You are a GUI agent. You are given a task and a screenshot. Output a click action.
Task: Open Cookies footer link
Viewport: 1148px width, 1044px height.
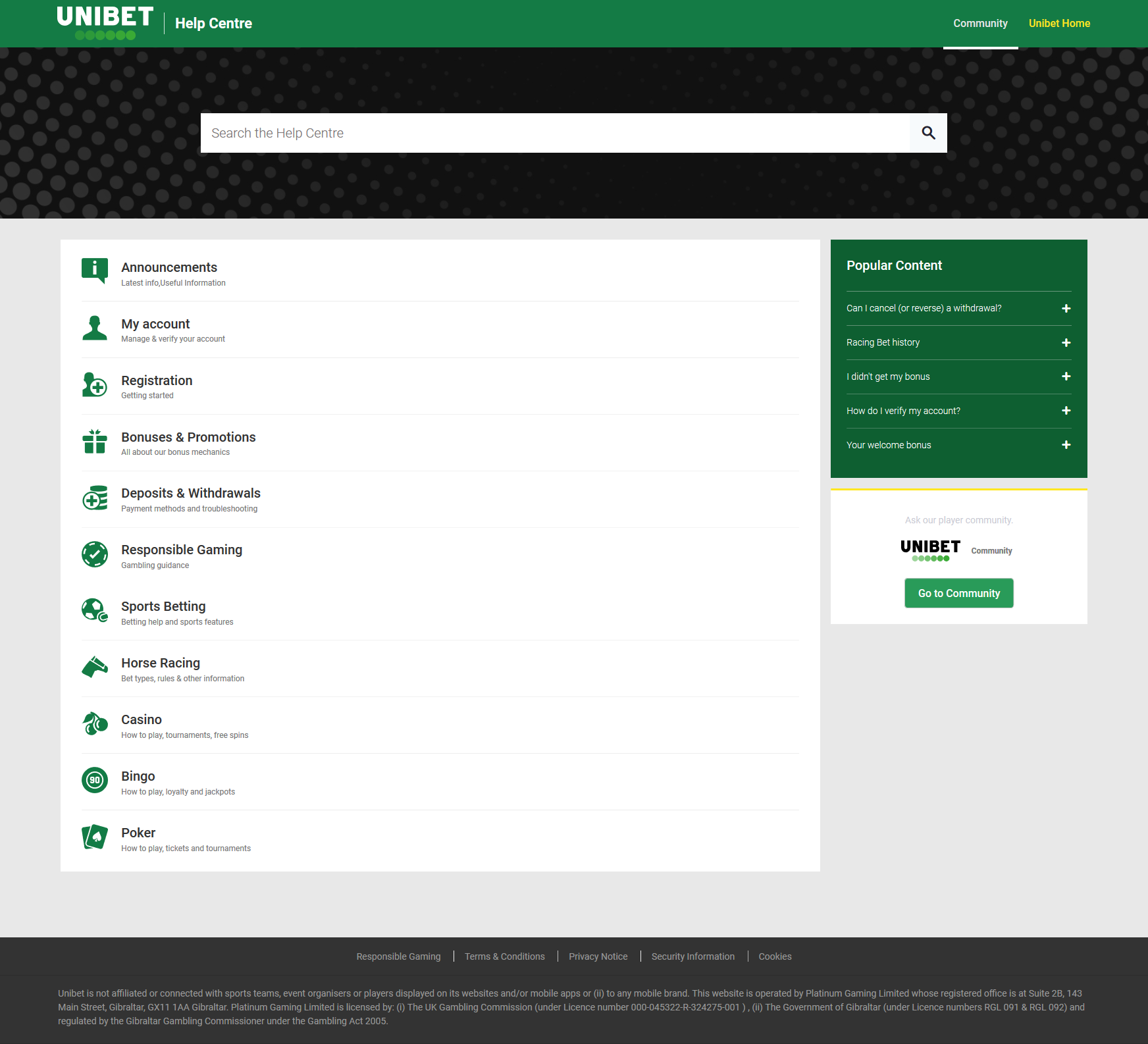[775, 956]
